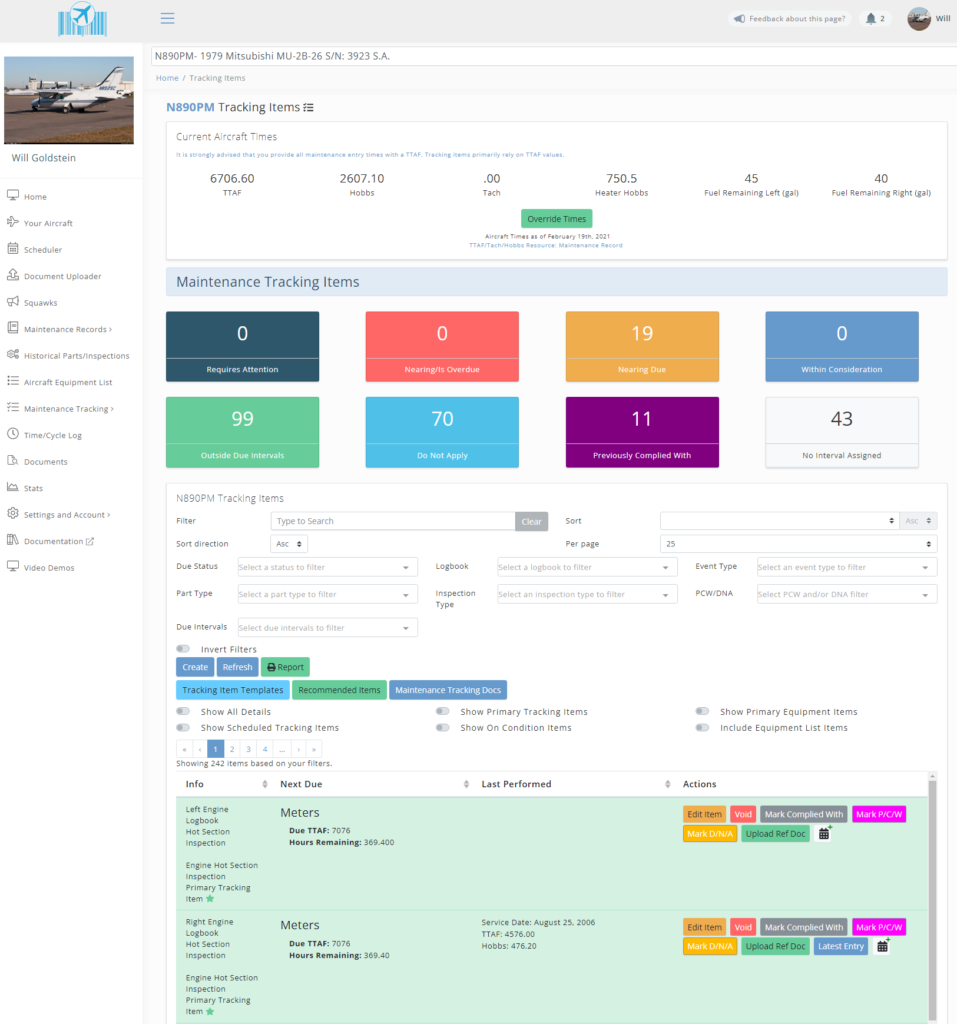Click the Home breadcrumb link

(x=167, y=78)
